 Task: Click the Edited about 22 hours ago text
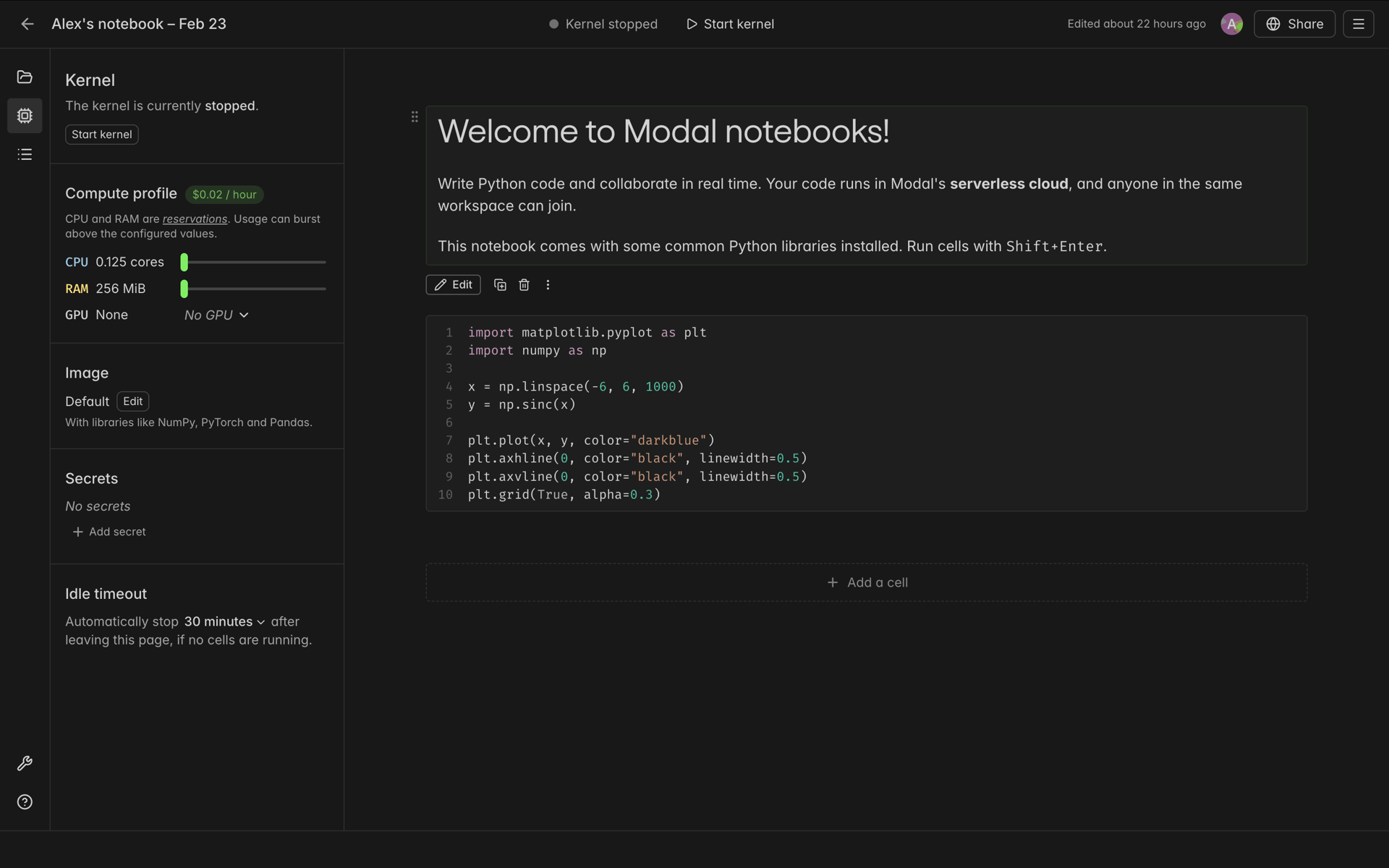[1136, 24]
